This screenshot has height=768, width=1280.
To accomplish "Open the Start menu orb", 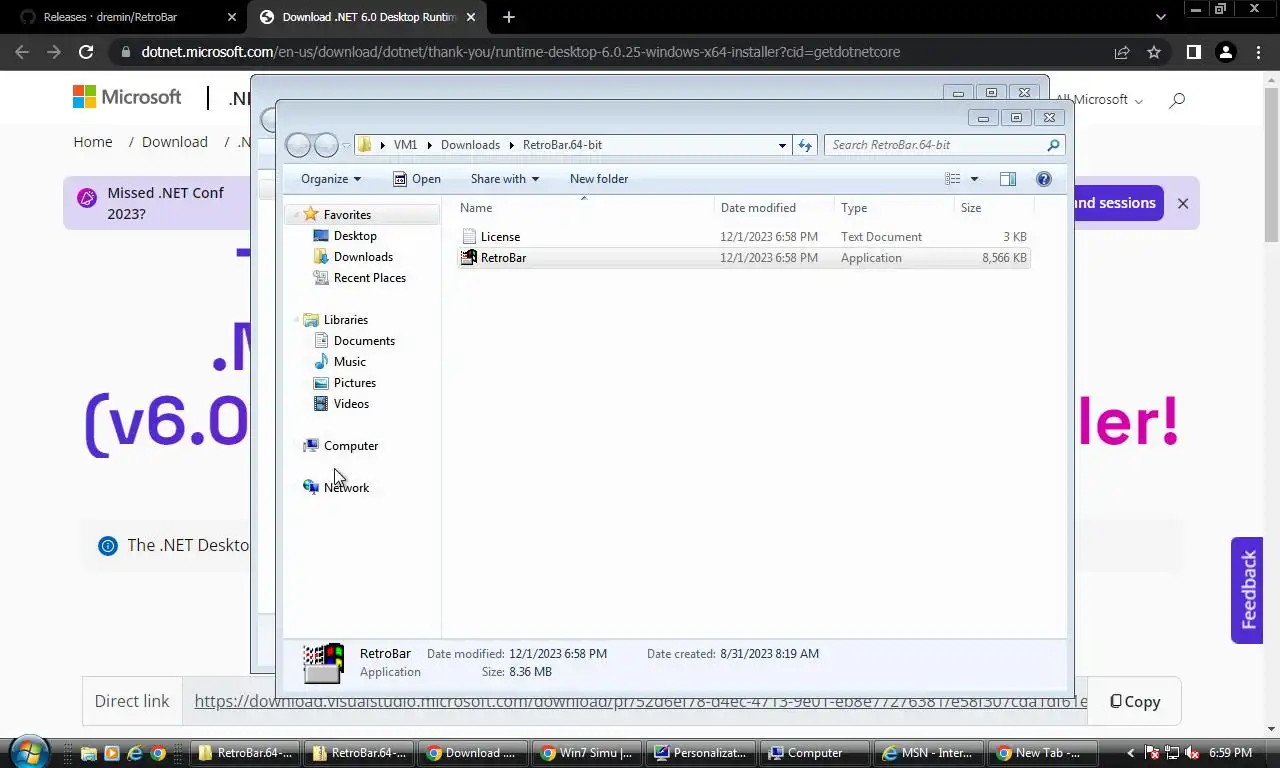I will [28, 752].
